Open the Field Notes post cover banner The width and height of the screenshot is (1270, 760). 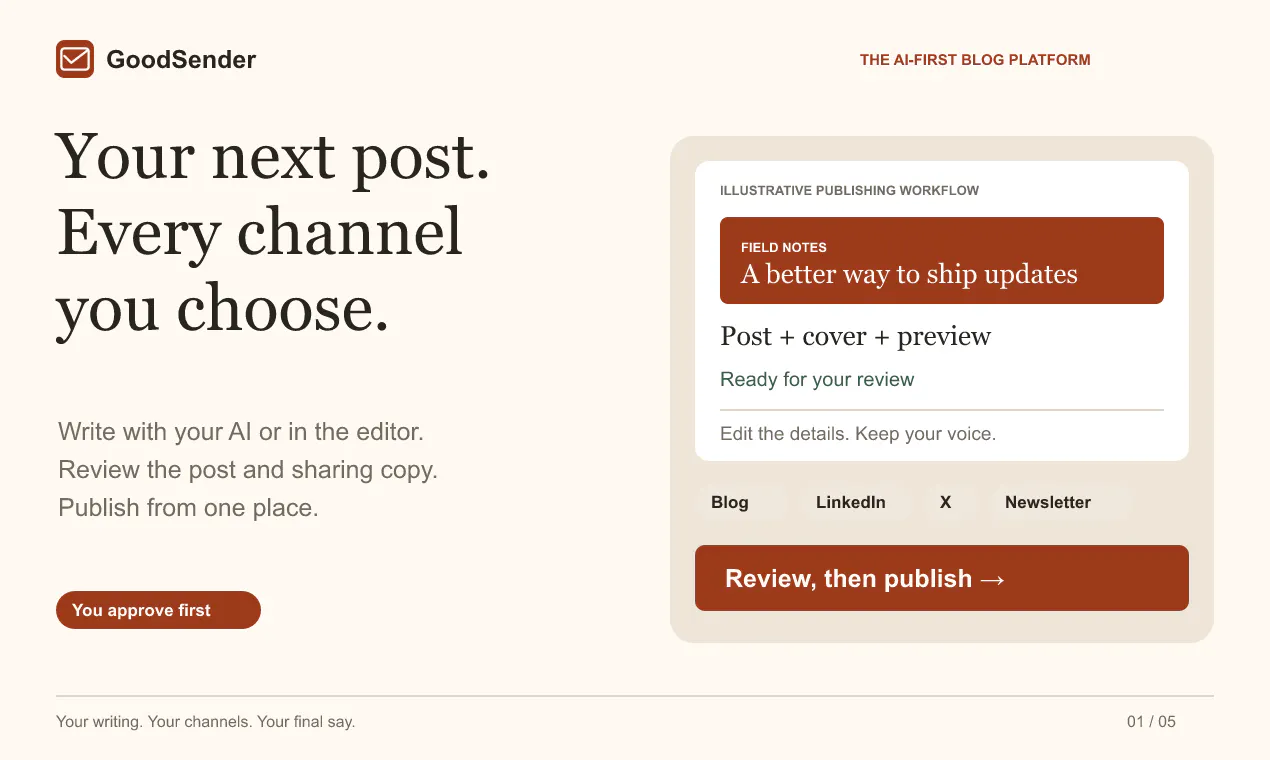(942, 260)
